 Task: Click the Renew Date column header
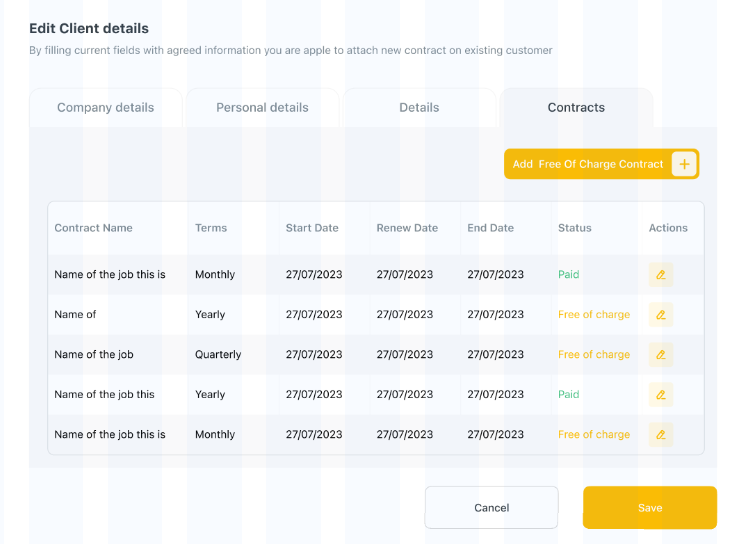click(x=407, y=228)
